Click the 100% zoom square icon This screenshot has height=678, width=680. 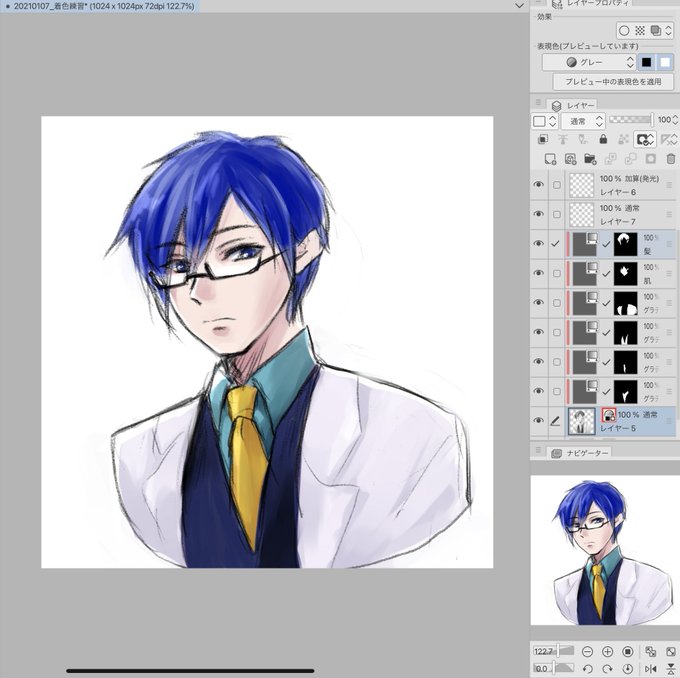coord(628,651)
